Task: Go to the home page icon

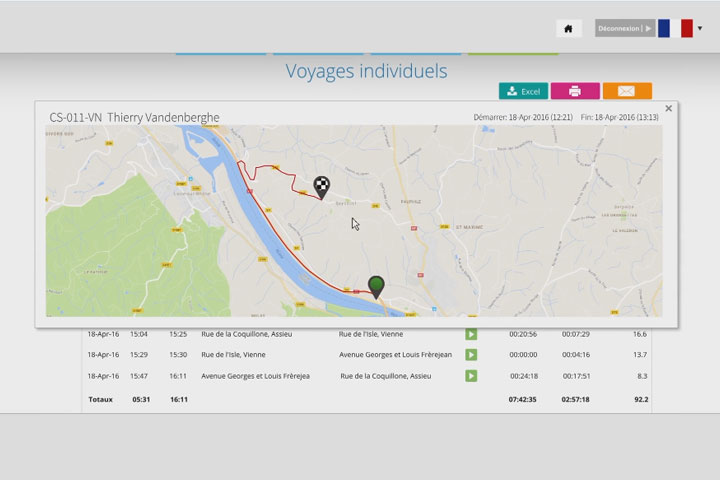Action: pos(568,29)
